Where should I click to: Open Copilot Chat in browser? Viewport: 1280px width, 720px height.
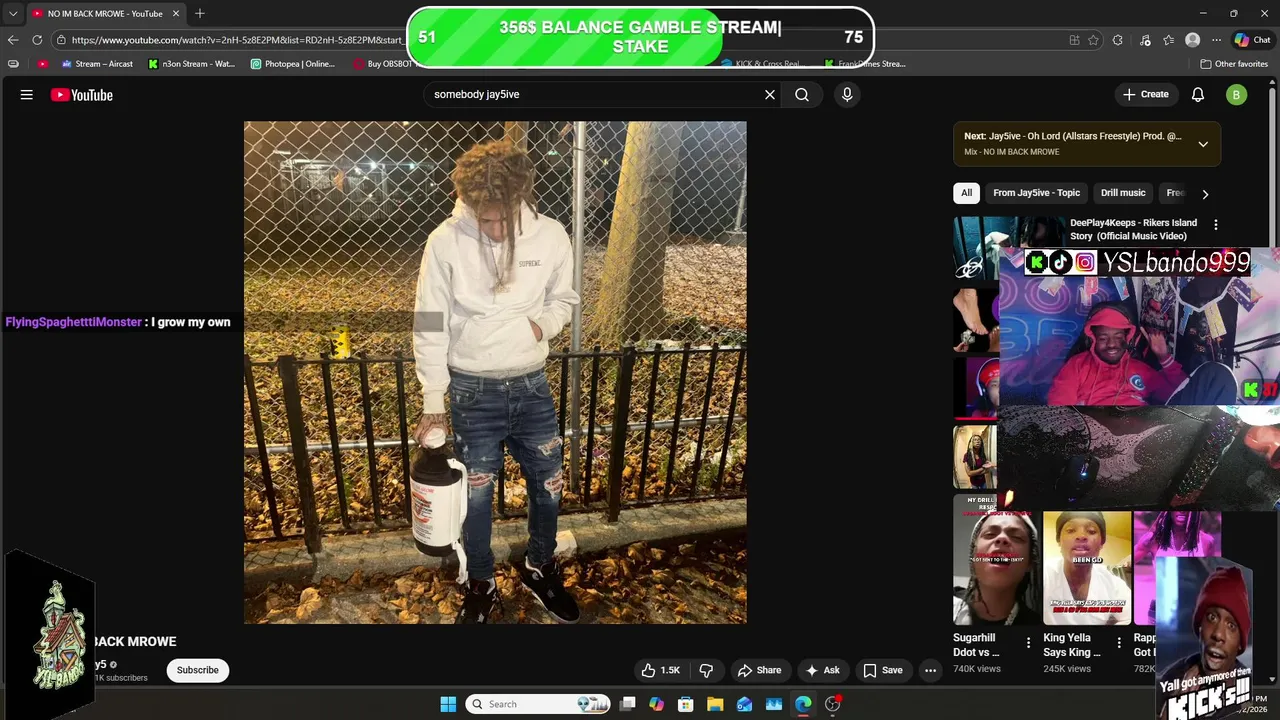click(x=1252, y=40)
